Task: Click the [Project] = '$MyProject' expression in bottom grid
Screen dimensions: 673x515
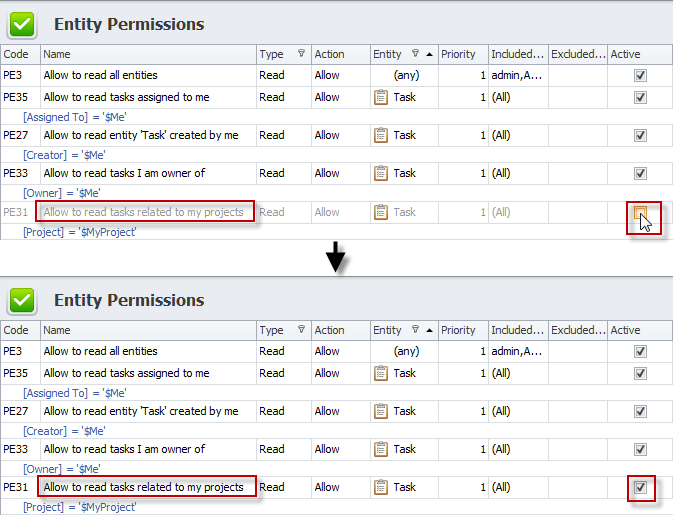Action: pos(79,507)
